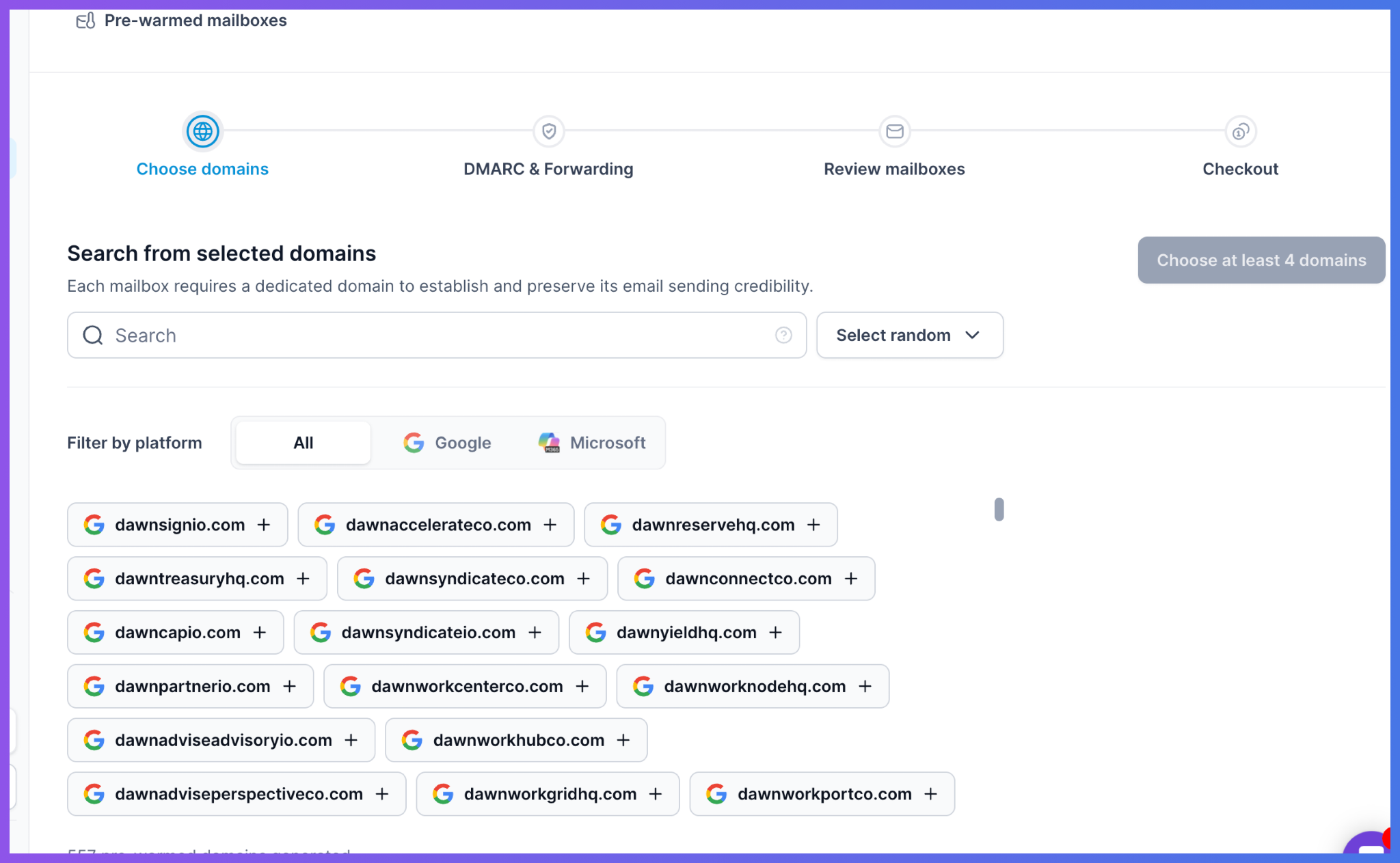Filter domains by Google platform
Screen dimensions: 1400x863
[x=447, y=443]
